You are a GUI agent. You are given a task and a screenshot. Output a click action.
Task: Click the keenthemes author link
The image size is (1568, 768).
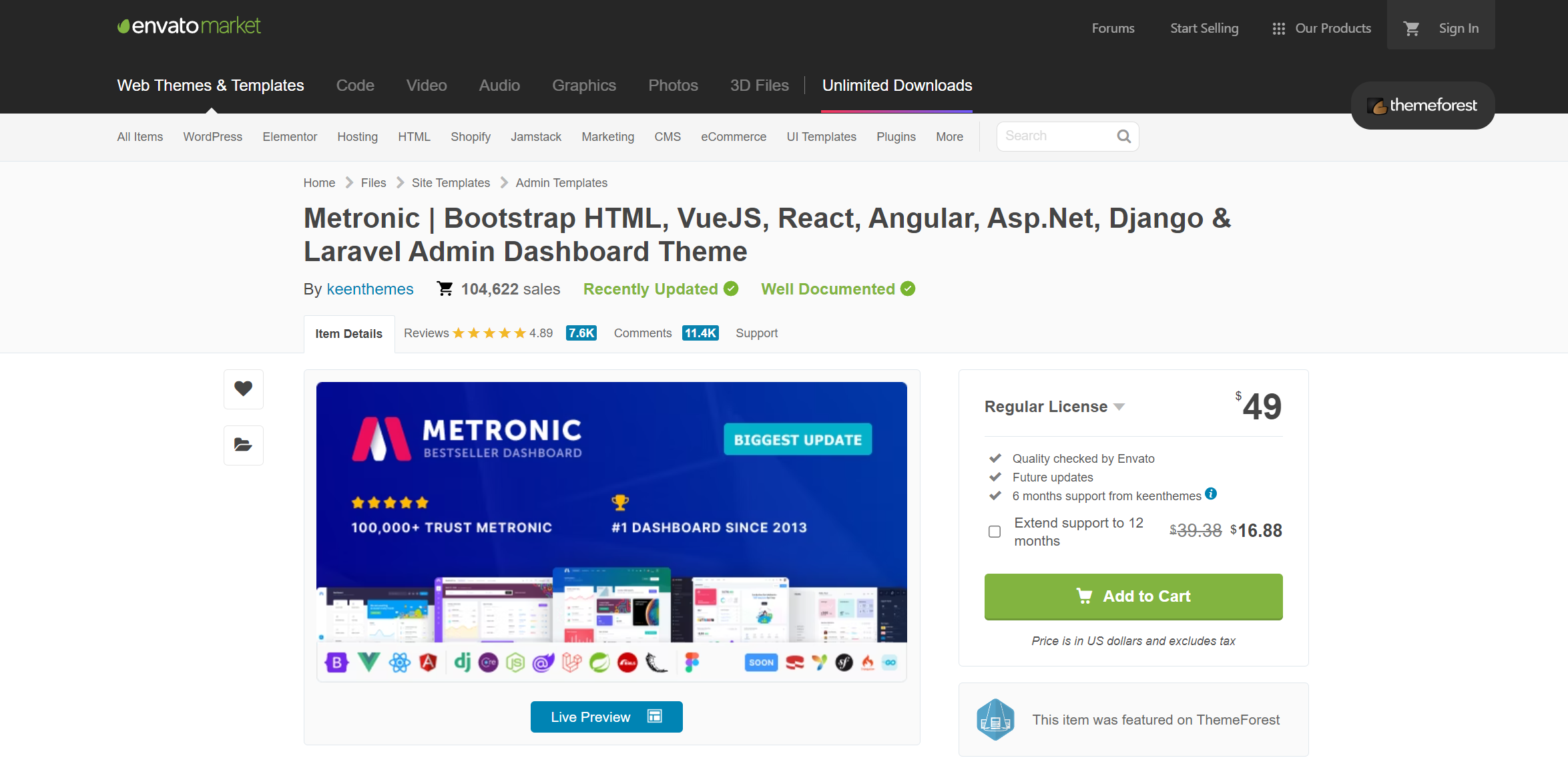click(x=370, y=289)
